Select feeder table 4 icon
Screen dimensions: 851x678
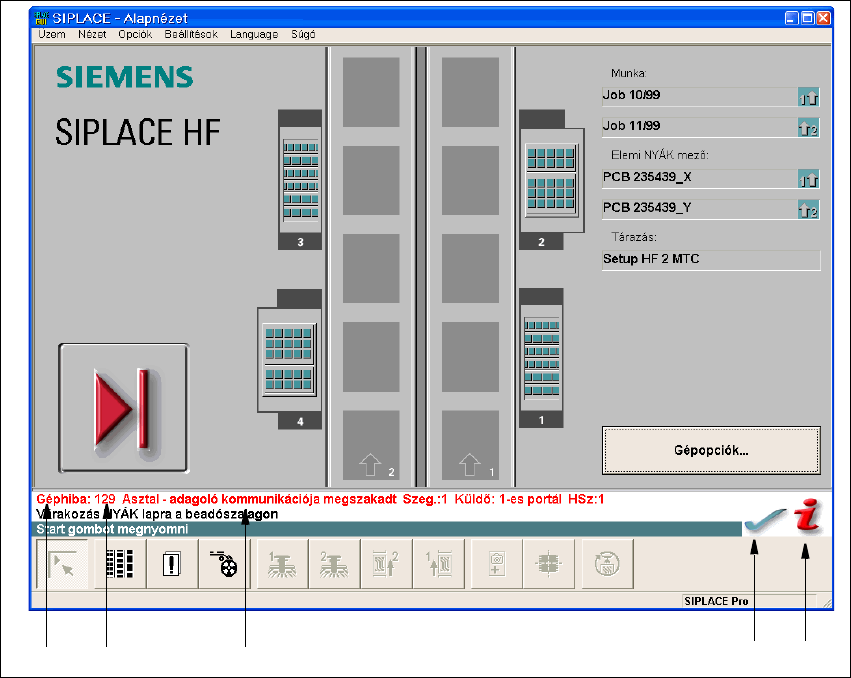pyautogui.click(x=290, y=359)
